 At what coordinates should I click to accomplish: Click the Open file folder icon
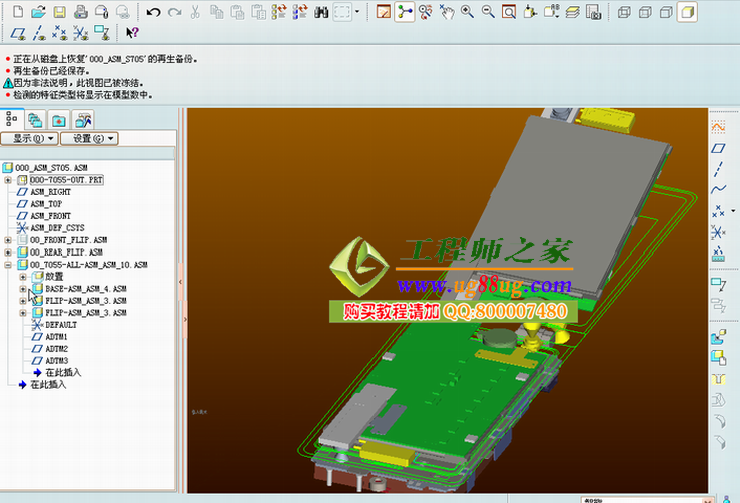[x=38, y=12]
